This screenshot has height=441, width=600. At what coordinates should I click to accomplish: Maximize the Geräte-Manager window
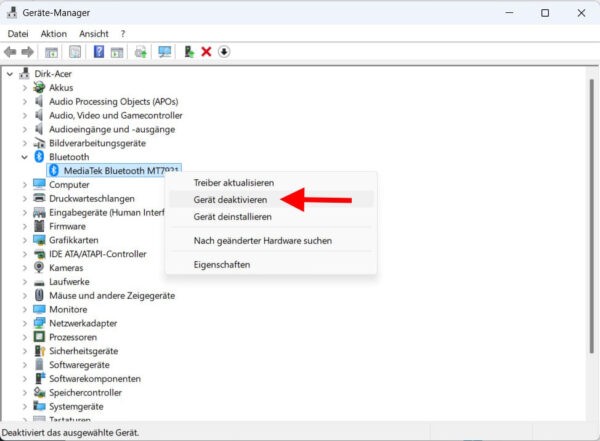(x=545, y=13)
